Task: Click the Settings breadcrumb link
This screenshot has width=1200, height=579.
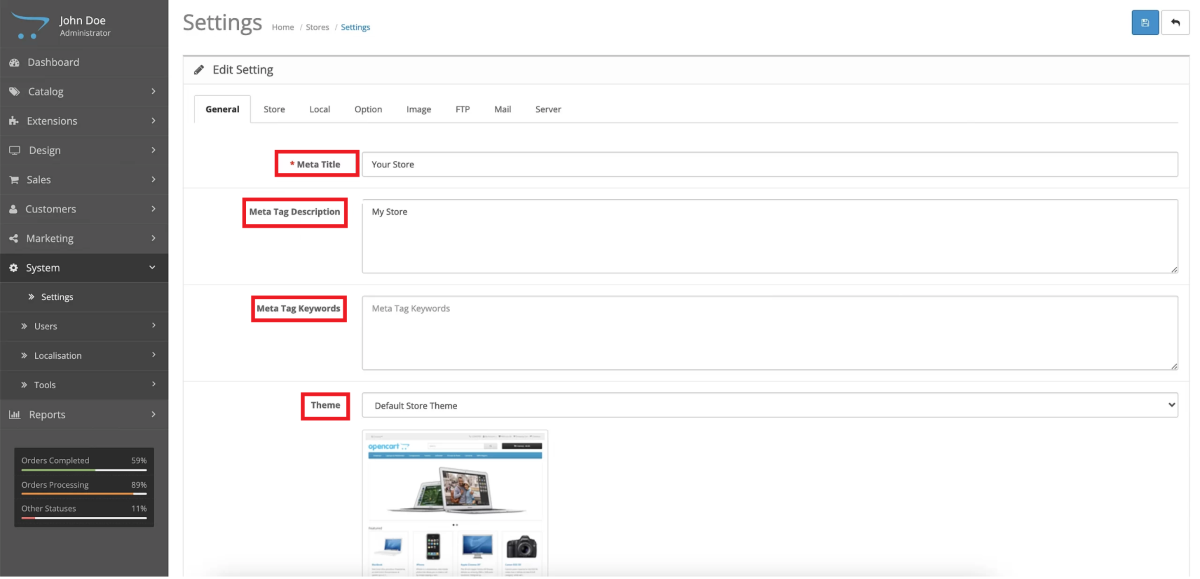Action: pyautogui.click(x=355, y=27)
